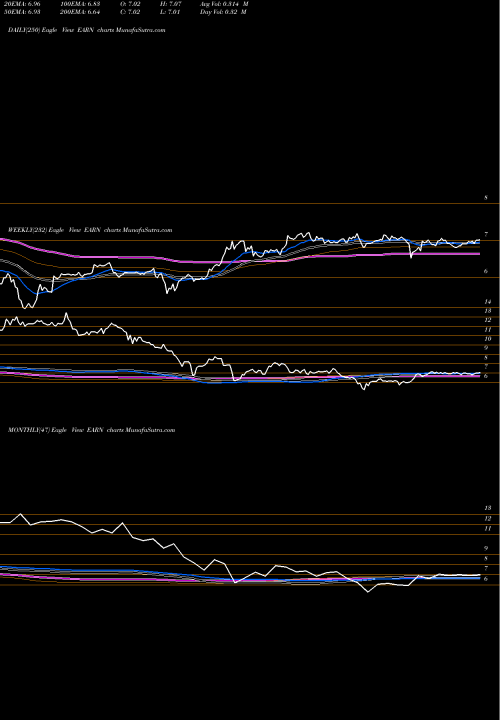Select the low price L: 7.01
The image size is (500, 720).
(170, 12)
